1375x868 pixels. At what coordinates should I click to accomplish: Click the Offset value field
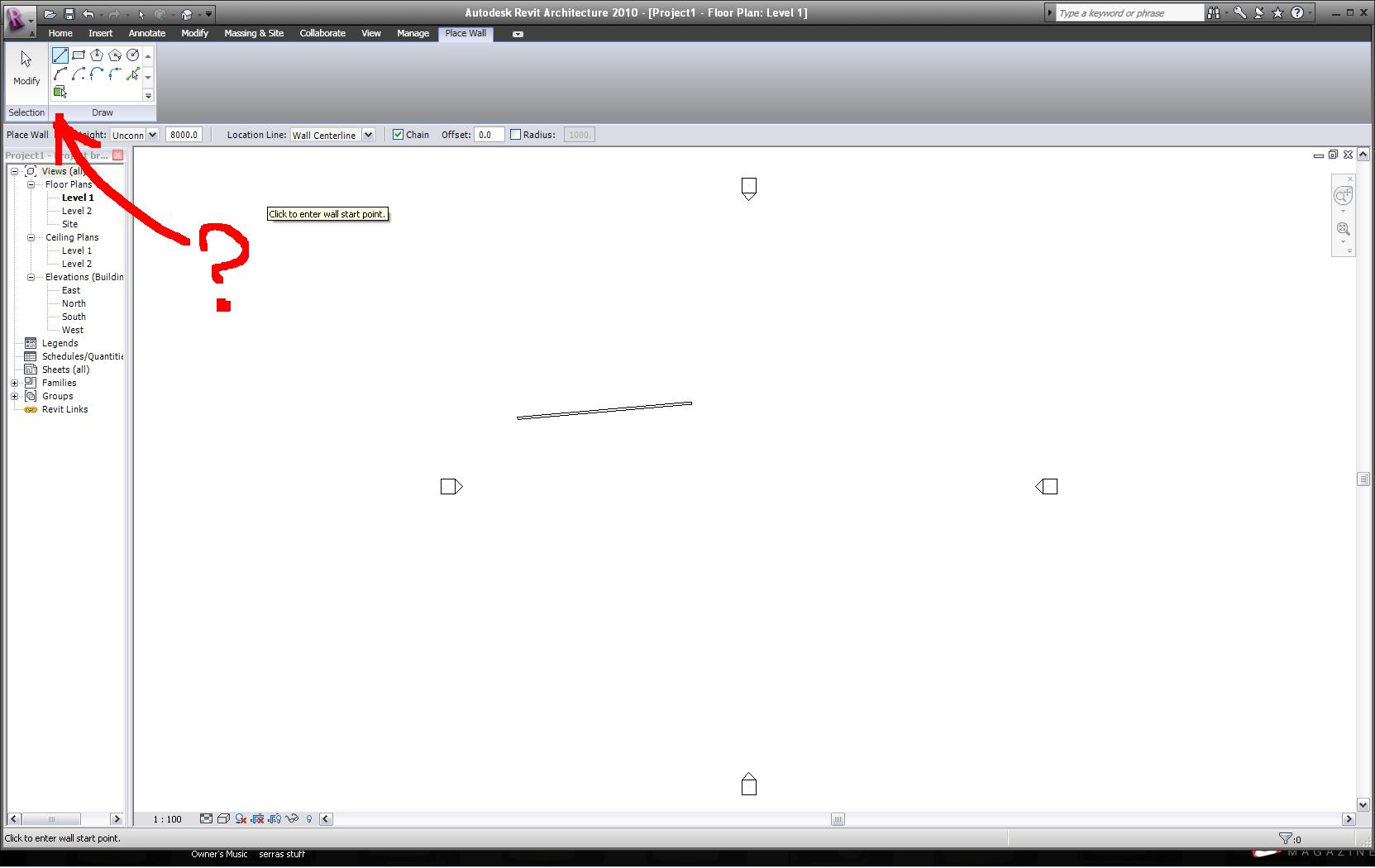coord(489,135)
